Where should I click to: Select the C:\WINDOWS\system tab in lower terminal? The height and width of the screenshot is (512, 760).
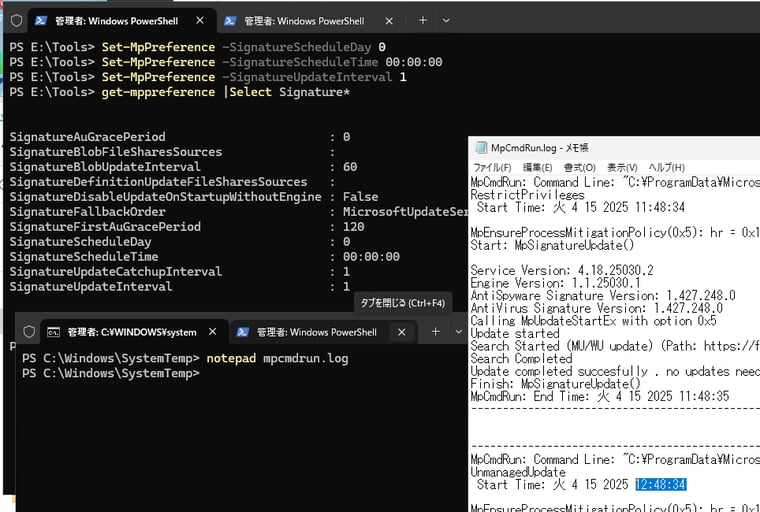pos(134,332)
